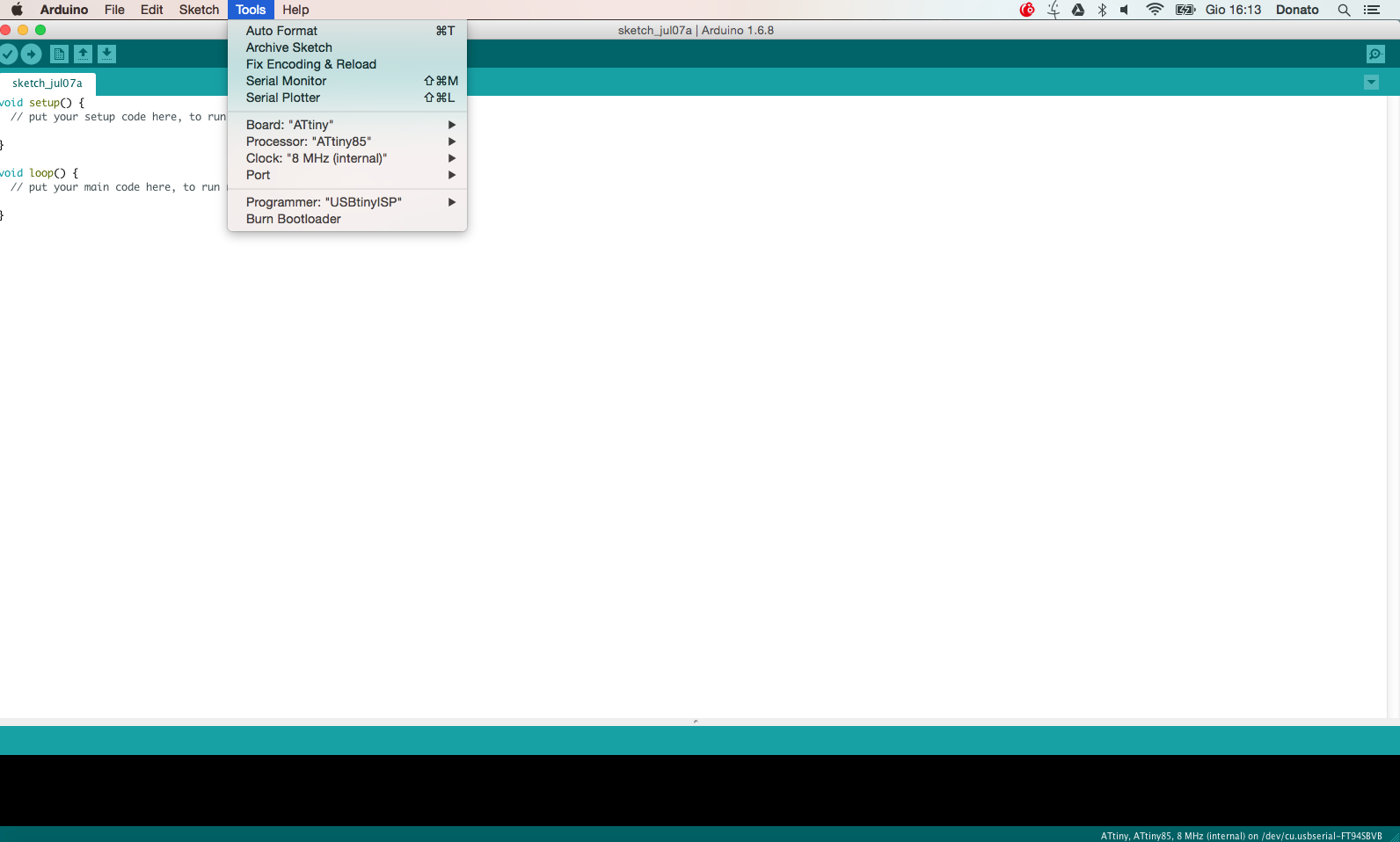Expand the Programmer: "USBtinyISP" submenu
Screen dimensions: 1400x842
pyautogui.click(x=347, y=202)
